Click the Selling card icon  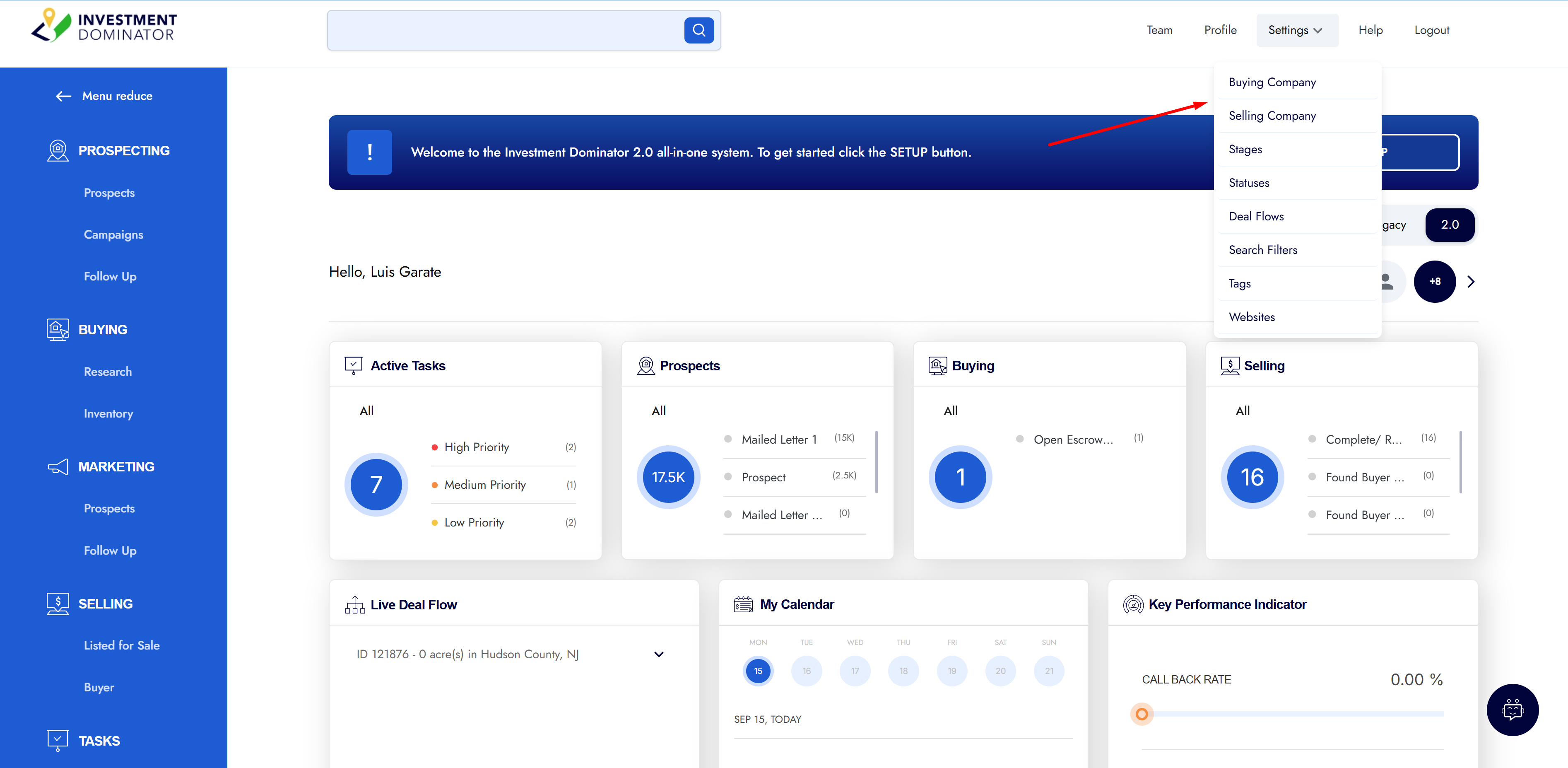click(x=1230, y=365)
